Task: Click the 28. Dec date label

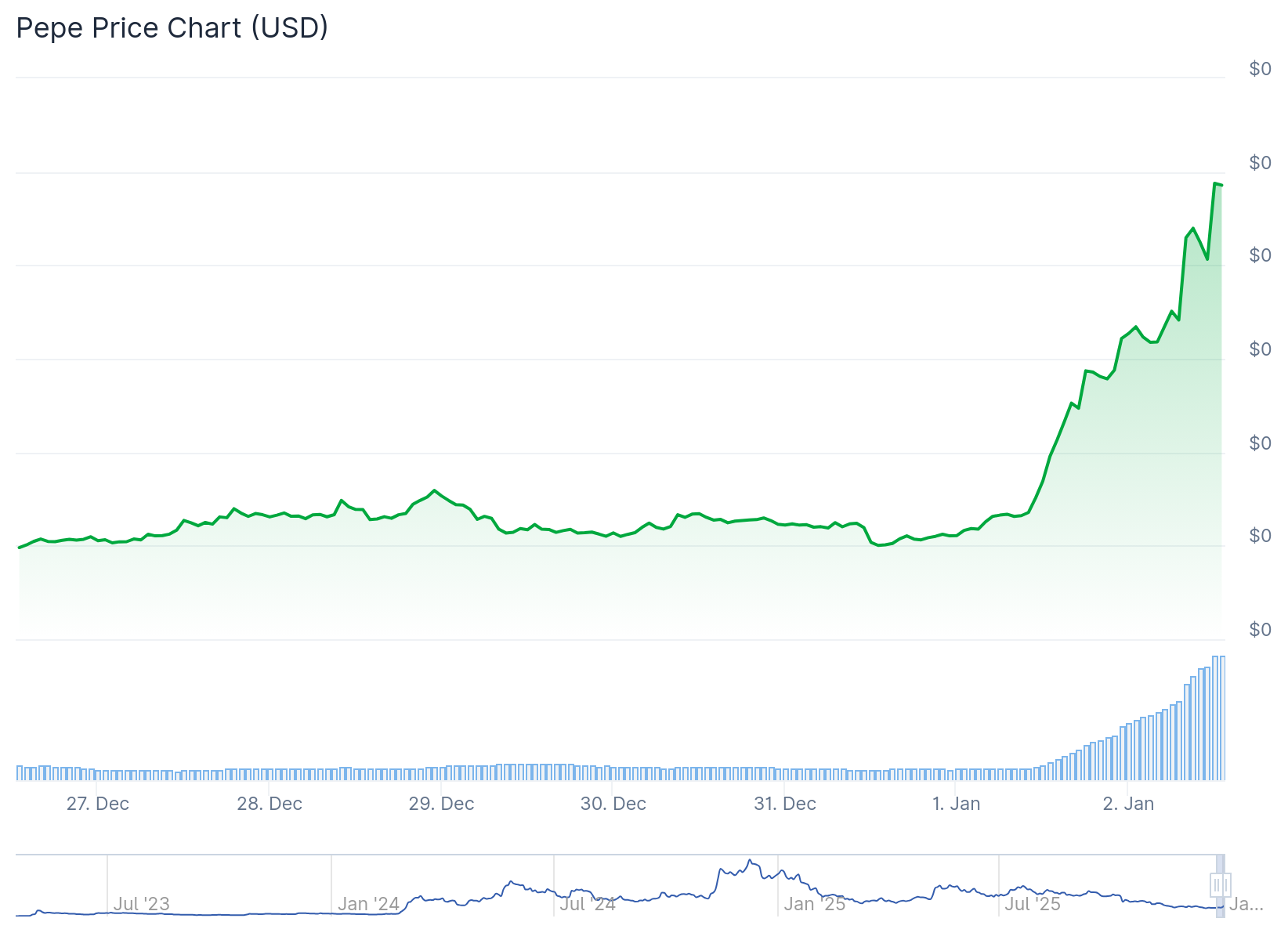Action: pos(270,804)
